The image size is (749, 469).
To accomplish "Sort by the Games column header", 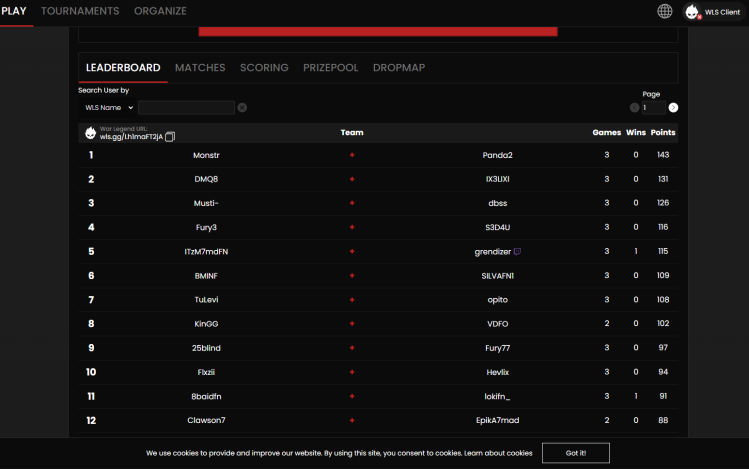I will point(607,133).
